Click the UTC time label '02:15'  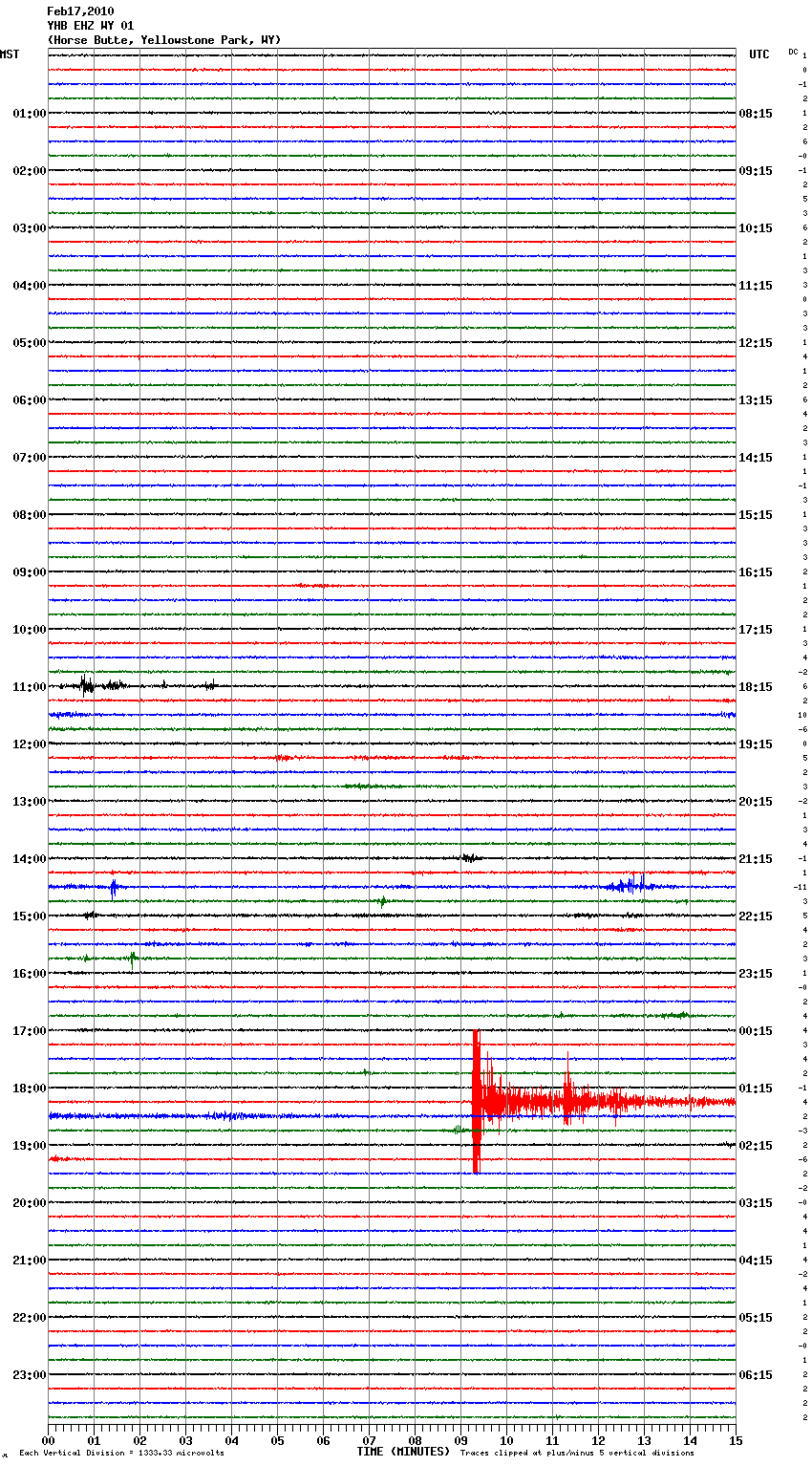[756, 1146]
